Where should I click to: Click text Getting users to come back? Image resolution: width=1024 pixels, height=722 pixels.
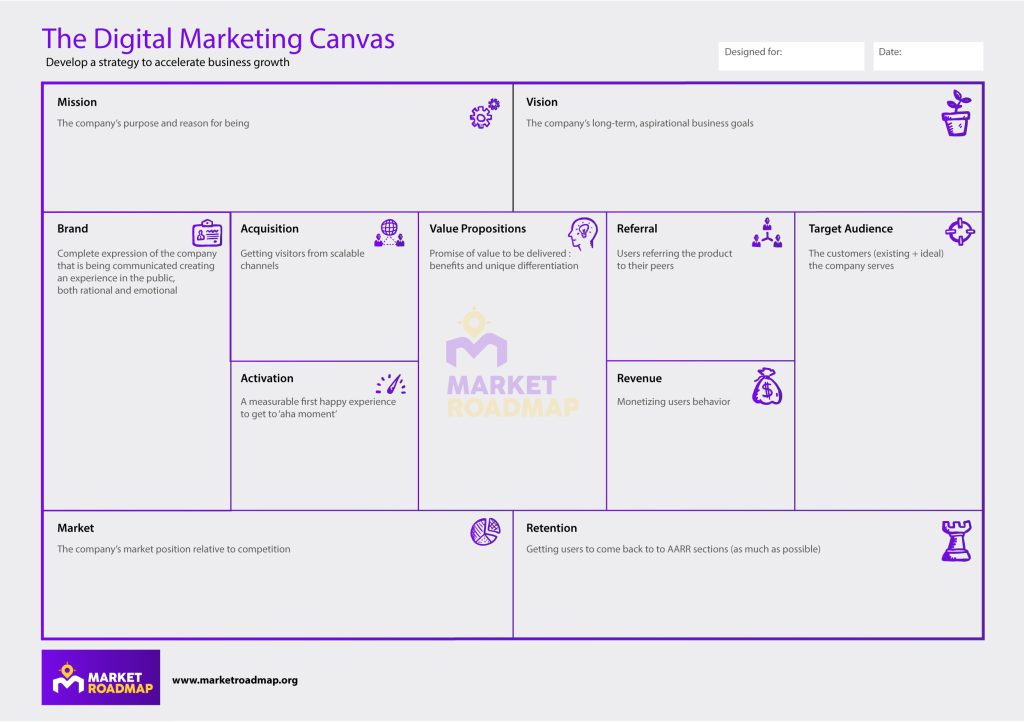click(x=673, y=549)
